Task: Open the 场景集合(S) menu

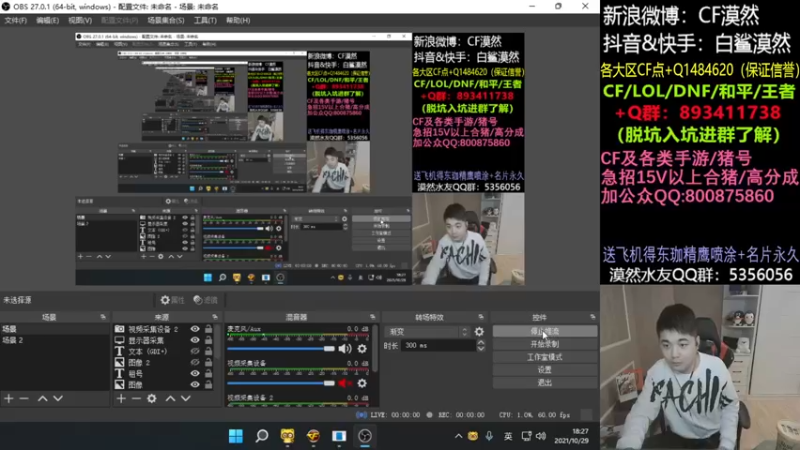Action: pos(166,20)
